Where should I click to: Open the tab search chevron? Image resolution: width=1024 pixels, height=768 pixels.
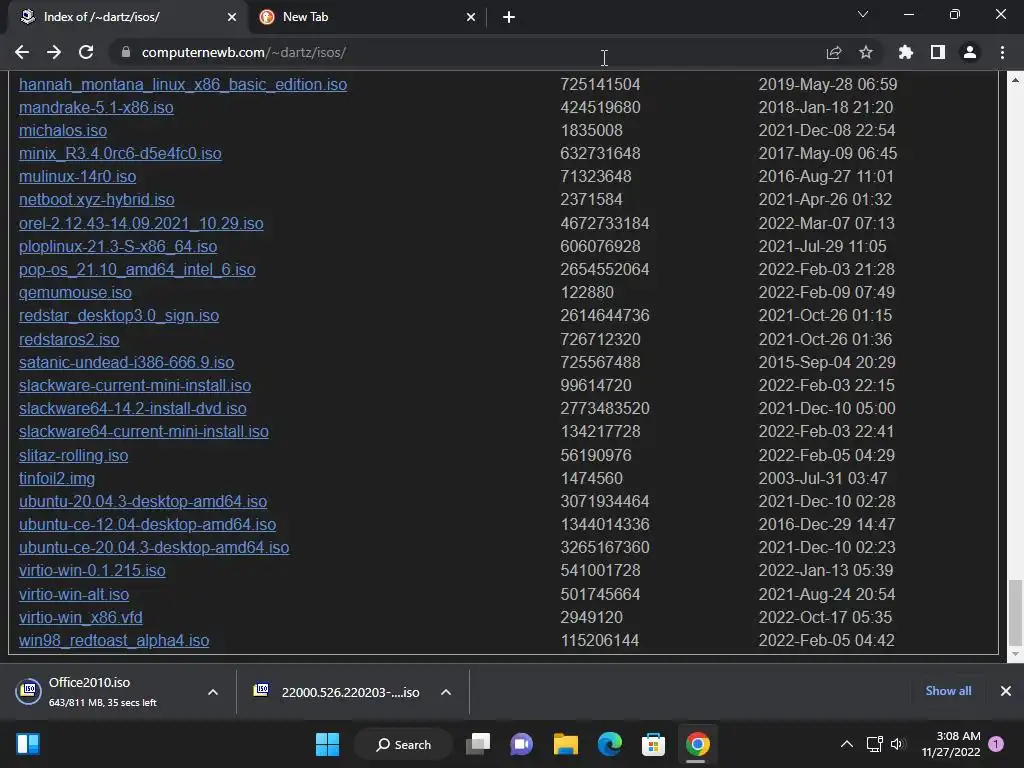pos(863,14)
